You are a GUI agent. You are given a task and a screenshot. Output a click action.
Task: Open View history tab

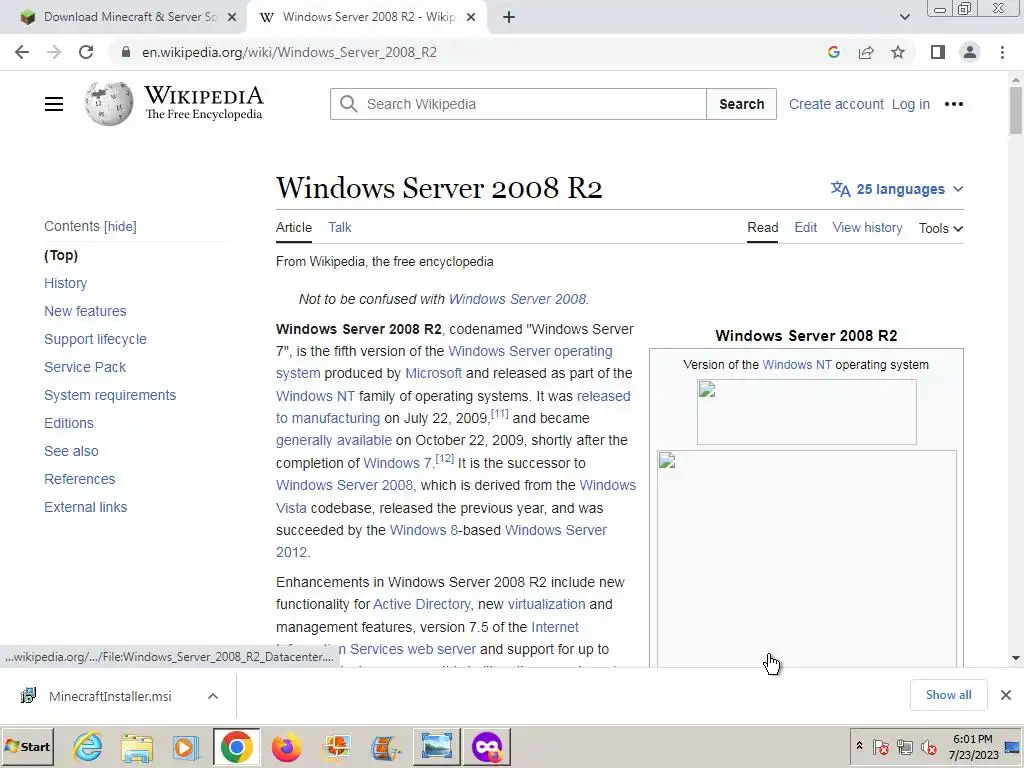tap(867, 227)
